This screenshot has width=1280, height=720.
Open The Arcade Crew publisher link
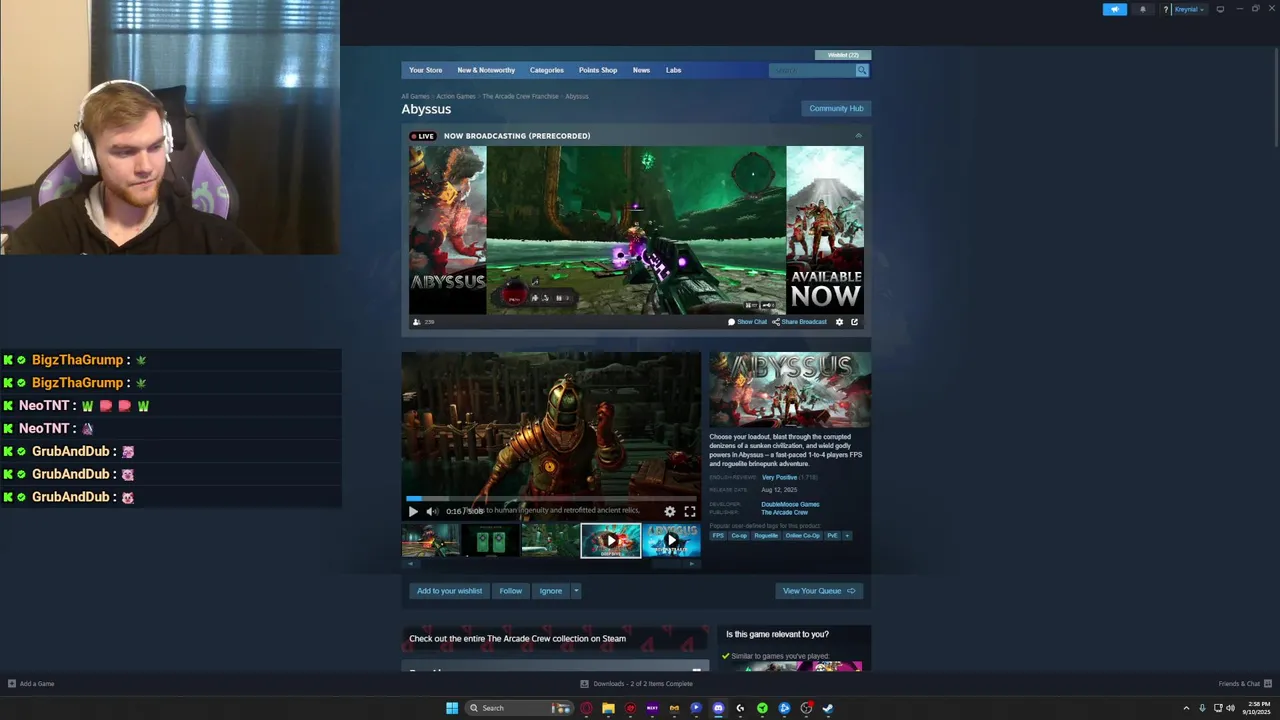click(x=784, y=512)
